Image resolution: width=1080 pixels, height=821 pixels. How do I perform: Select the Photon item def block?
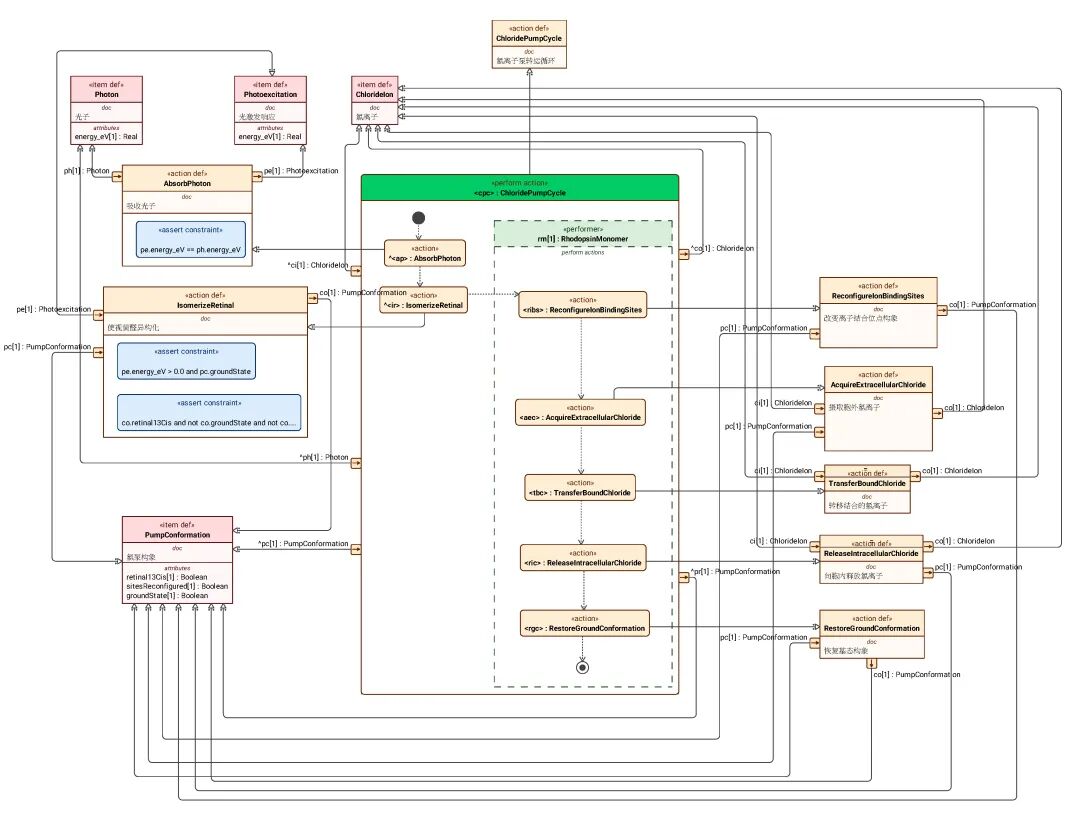(106, 110)
